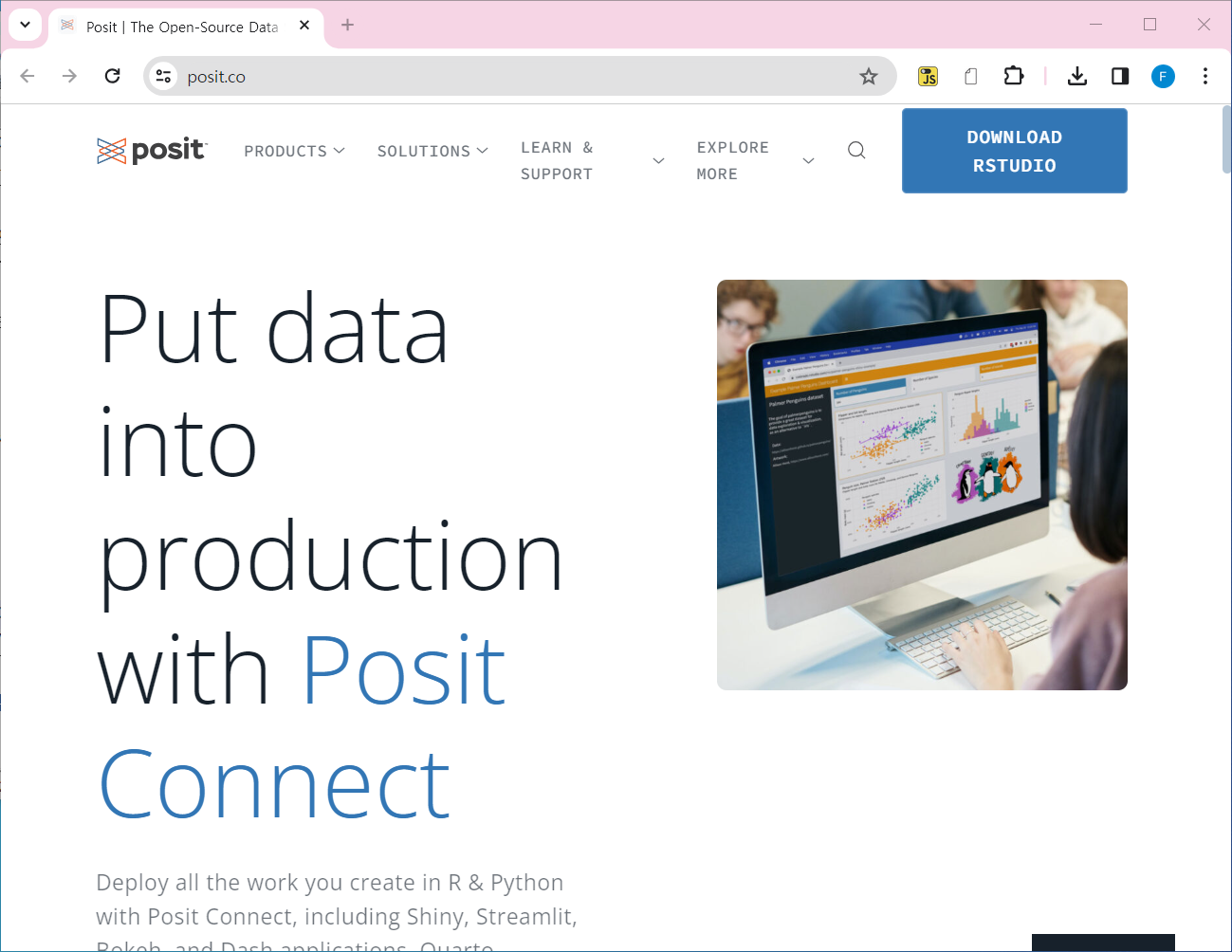1232x952 pixels.
Task: Click the browser forward arrow
Action: coord(69,76)
